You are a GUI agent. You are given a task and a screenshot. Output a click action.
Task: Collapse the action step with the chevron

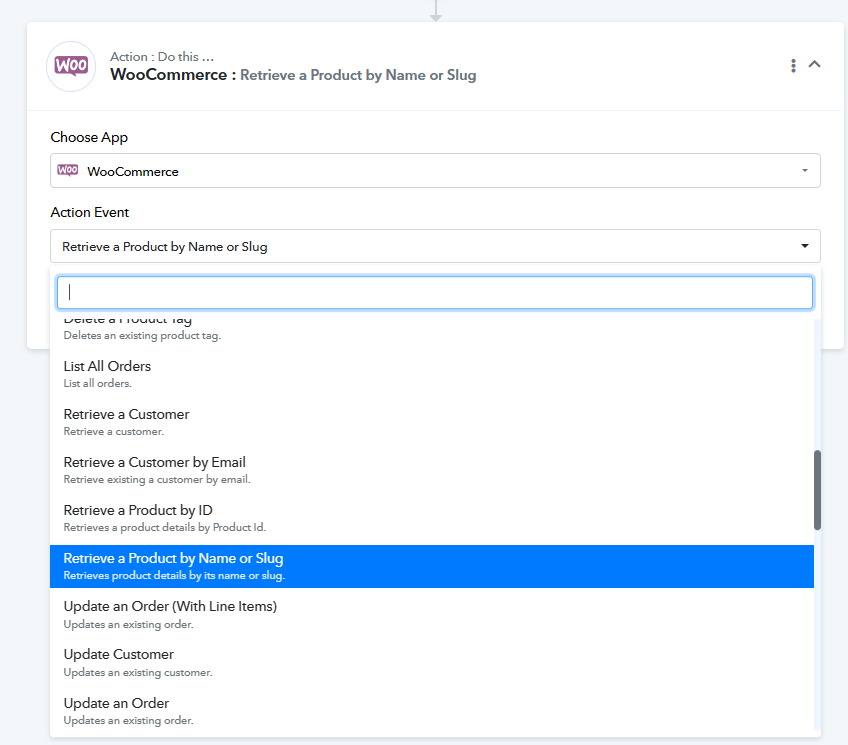point(814,64)
